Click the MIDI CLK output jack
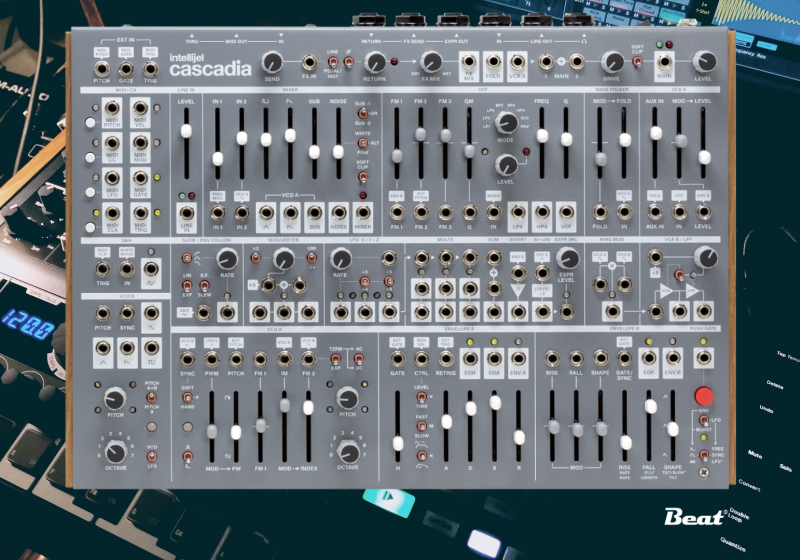This screenshot has height=560, width=800. pyautogui.click(x=112, y=213)
